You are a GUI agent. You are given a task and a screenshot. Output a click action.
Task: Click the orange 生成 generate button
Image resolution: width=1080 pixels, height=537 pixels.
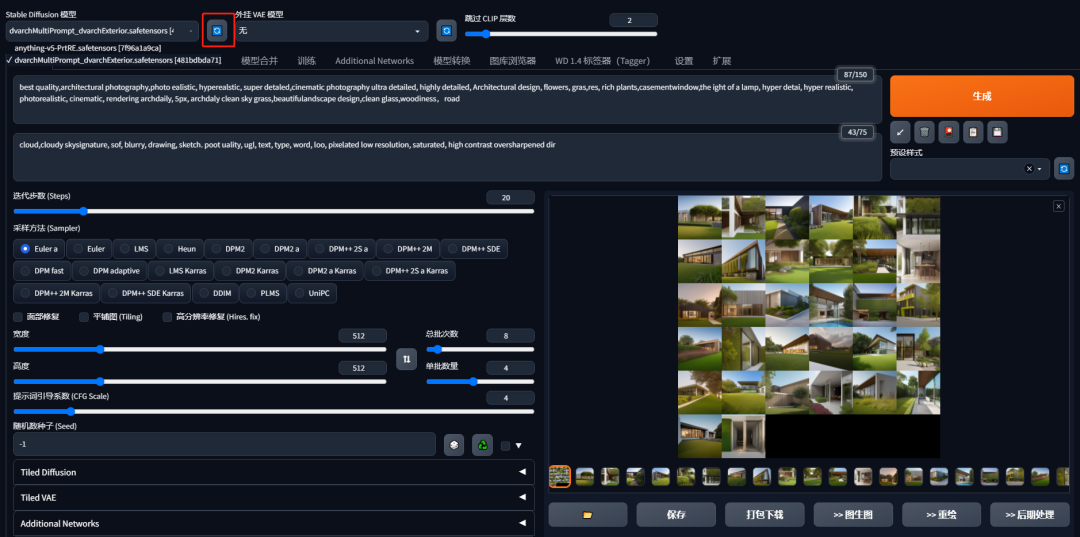point(982,96)
